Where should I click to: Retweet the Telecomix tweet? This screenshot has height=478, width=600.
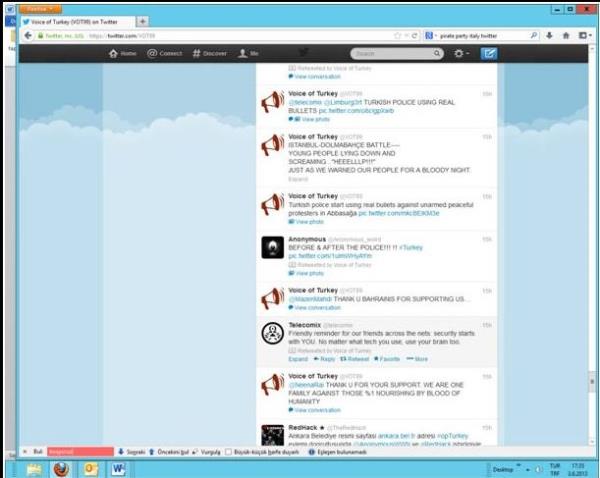coord(355,359)
